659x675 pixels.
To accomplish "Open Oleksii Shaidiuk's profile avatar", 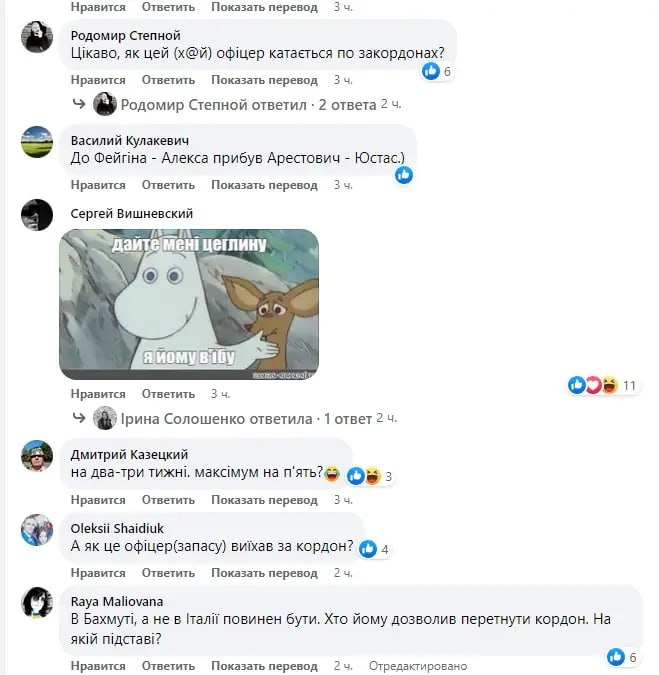I will pos(37,529).
